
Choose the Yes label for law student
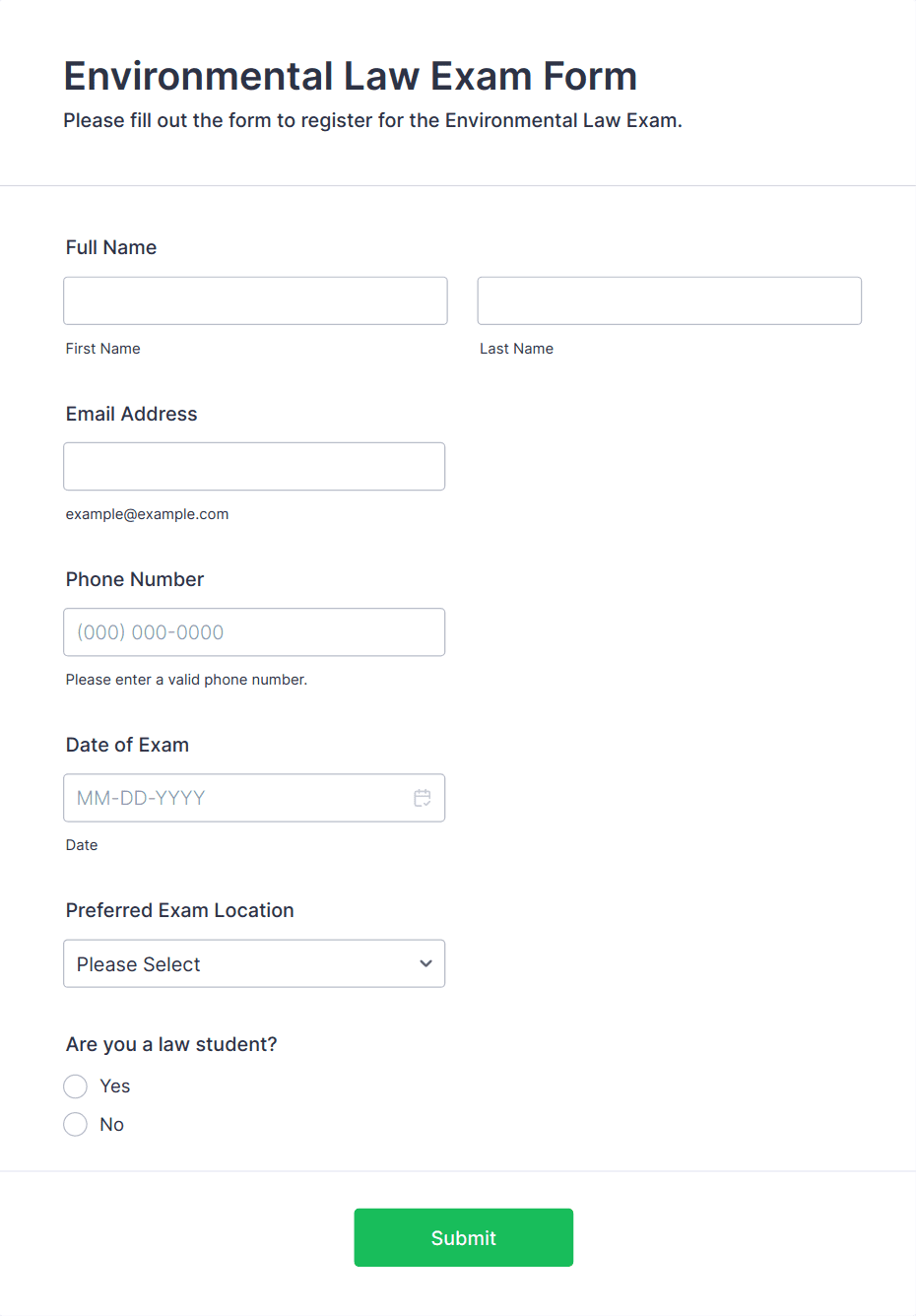(115, 1086)
